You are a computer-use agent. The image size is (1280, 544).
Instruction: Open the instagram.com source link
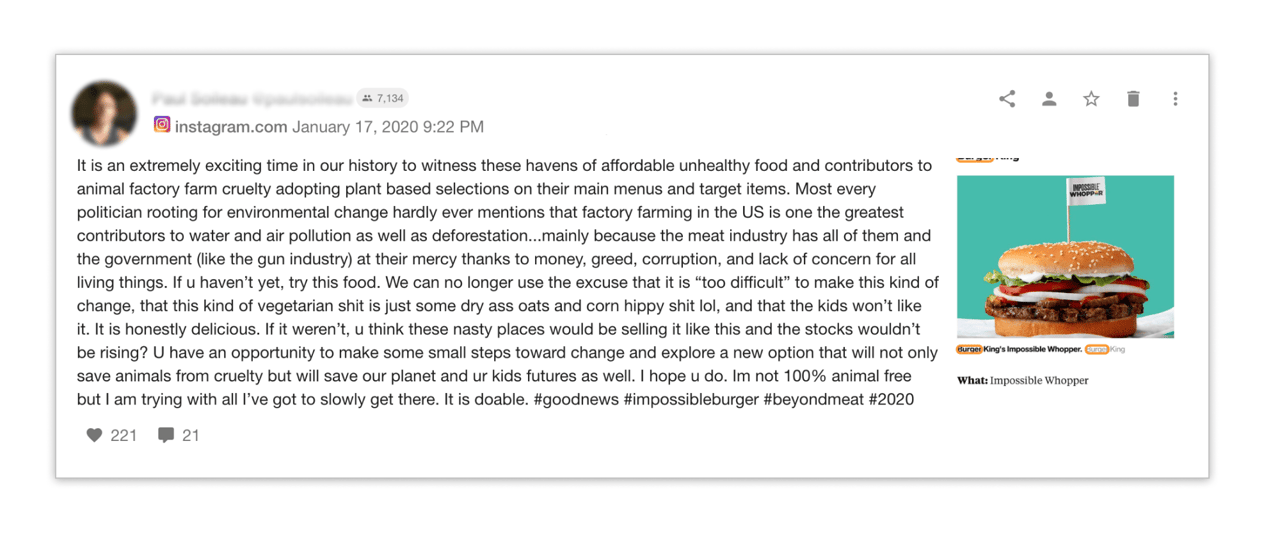coord(231,127)
